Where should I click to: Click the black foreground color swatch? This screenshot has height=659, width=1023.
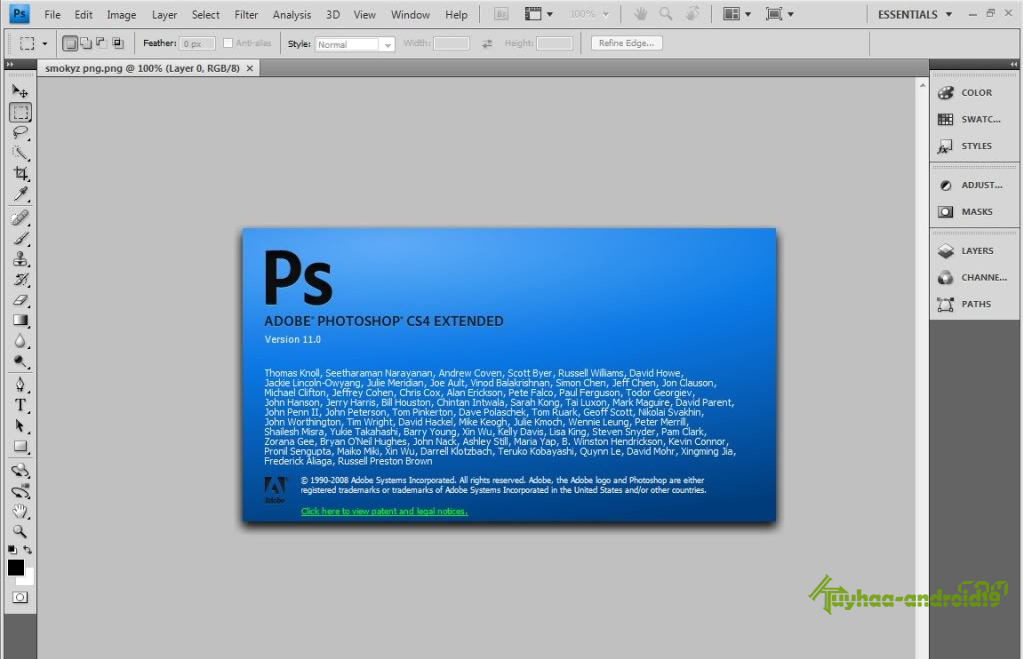click(14, 566)
